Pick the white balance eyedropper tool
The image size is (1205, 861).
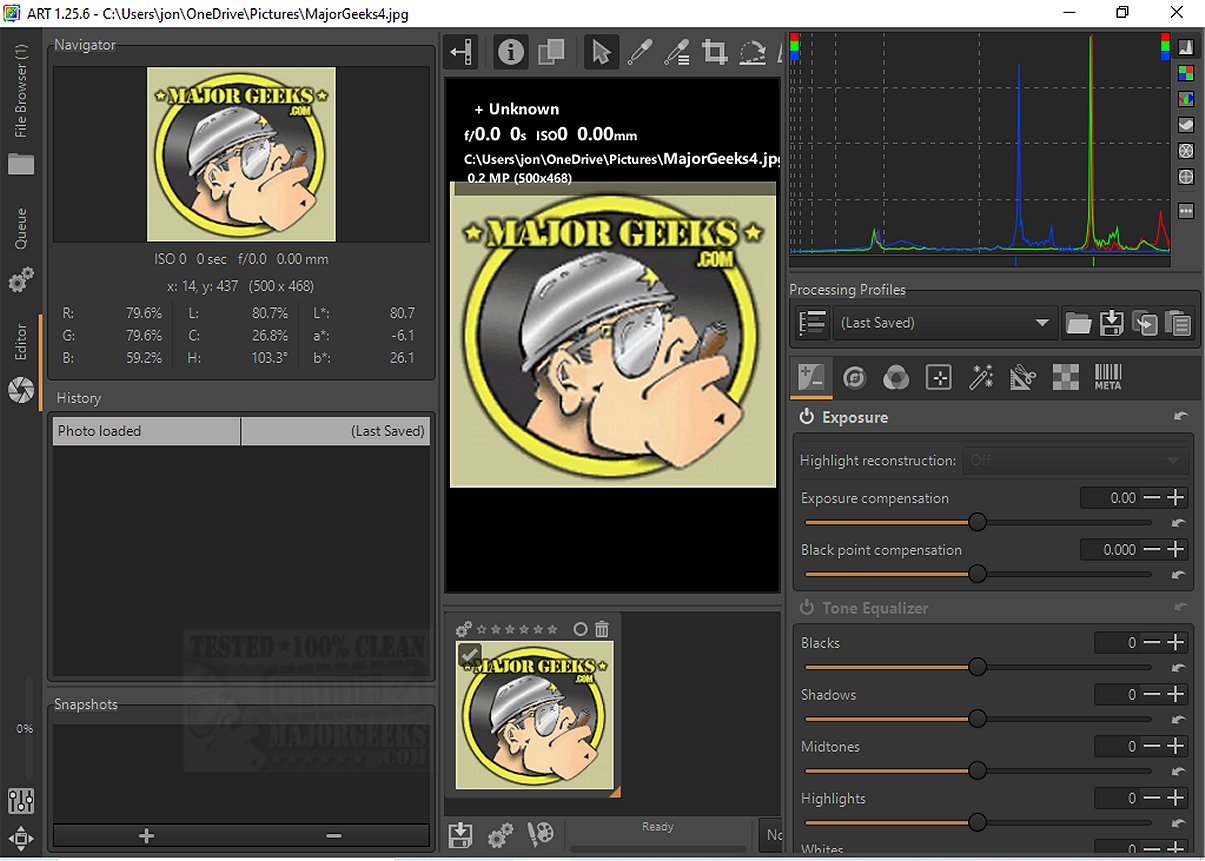[639, 53]
